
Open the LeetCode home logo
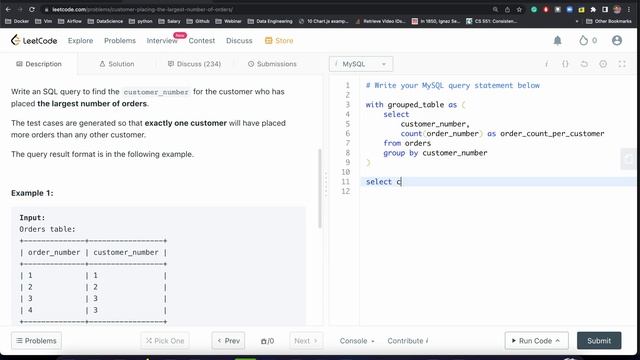point(34,40)
